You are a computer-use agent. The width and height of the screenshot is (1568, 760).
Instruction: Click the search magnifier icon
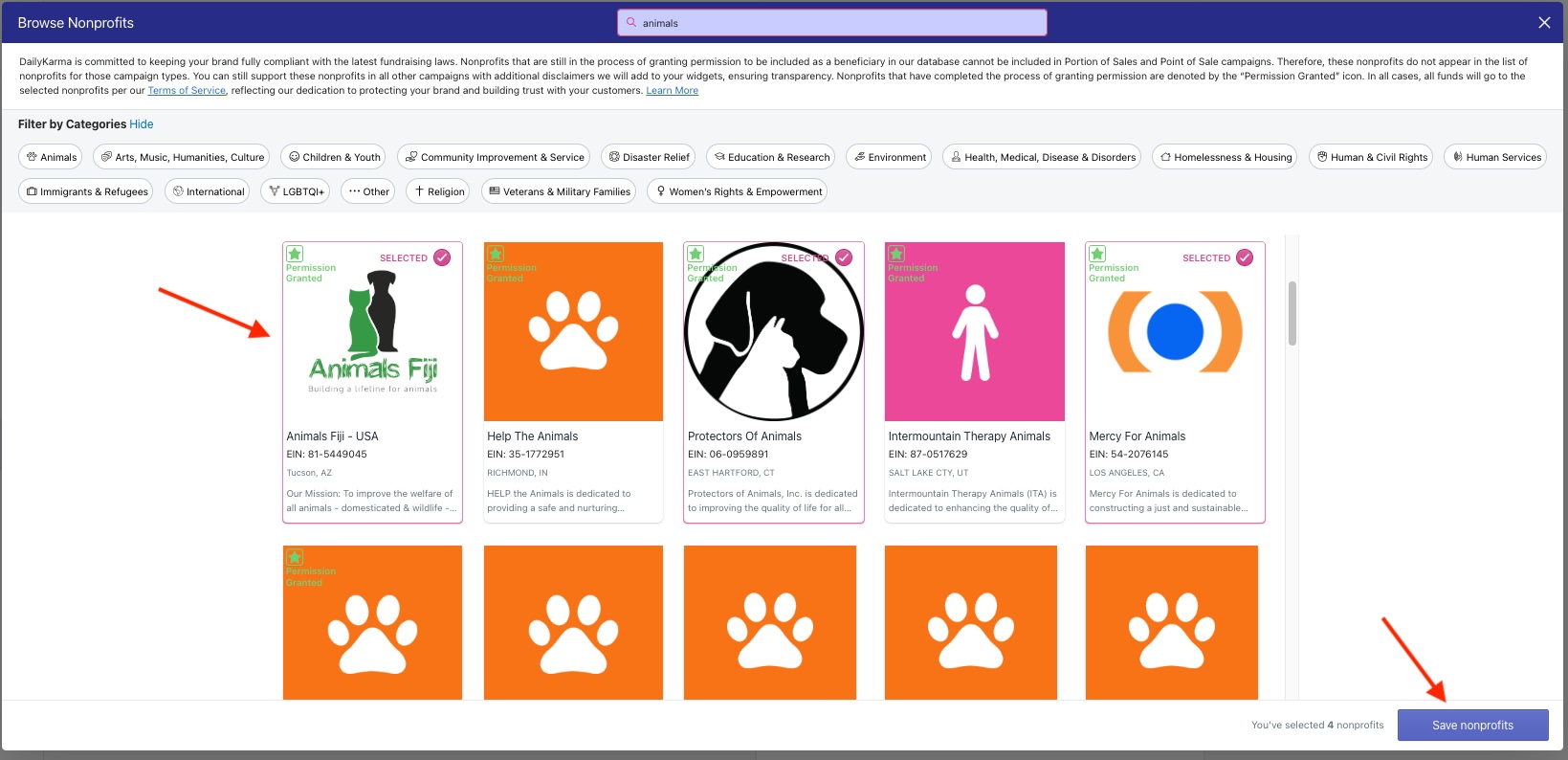(x=631, y=23)
